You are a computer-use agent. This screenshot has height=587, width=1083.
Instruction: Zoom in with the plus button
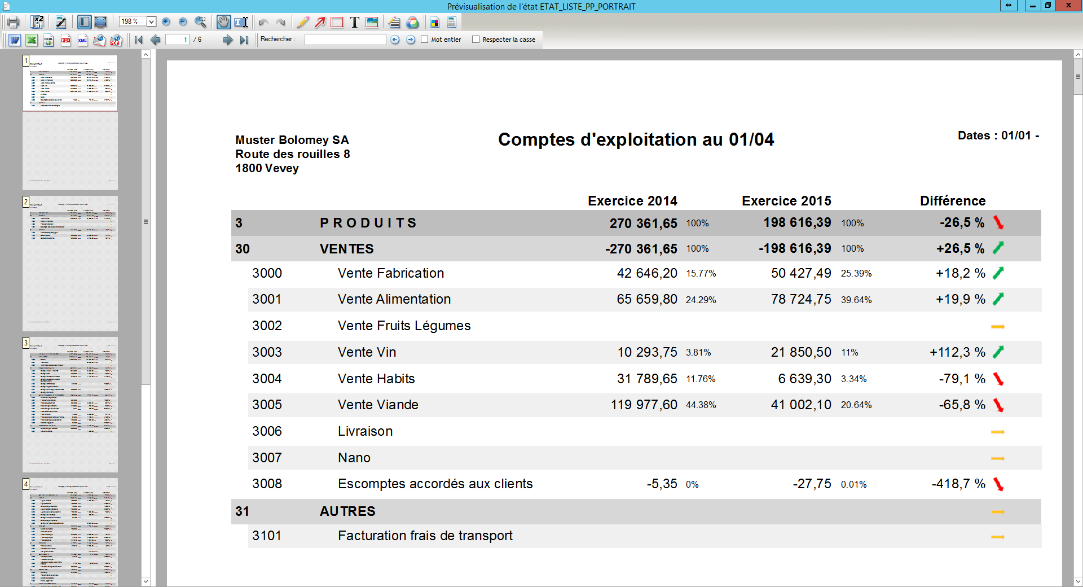166,22
